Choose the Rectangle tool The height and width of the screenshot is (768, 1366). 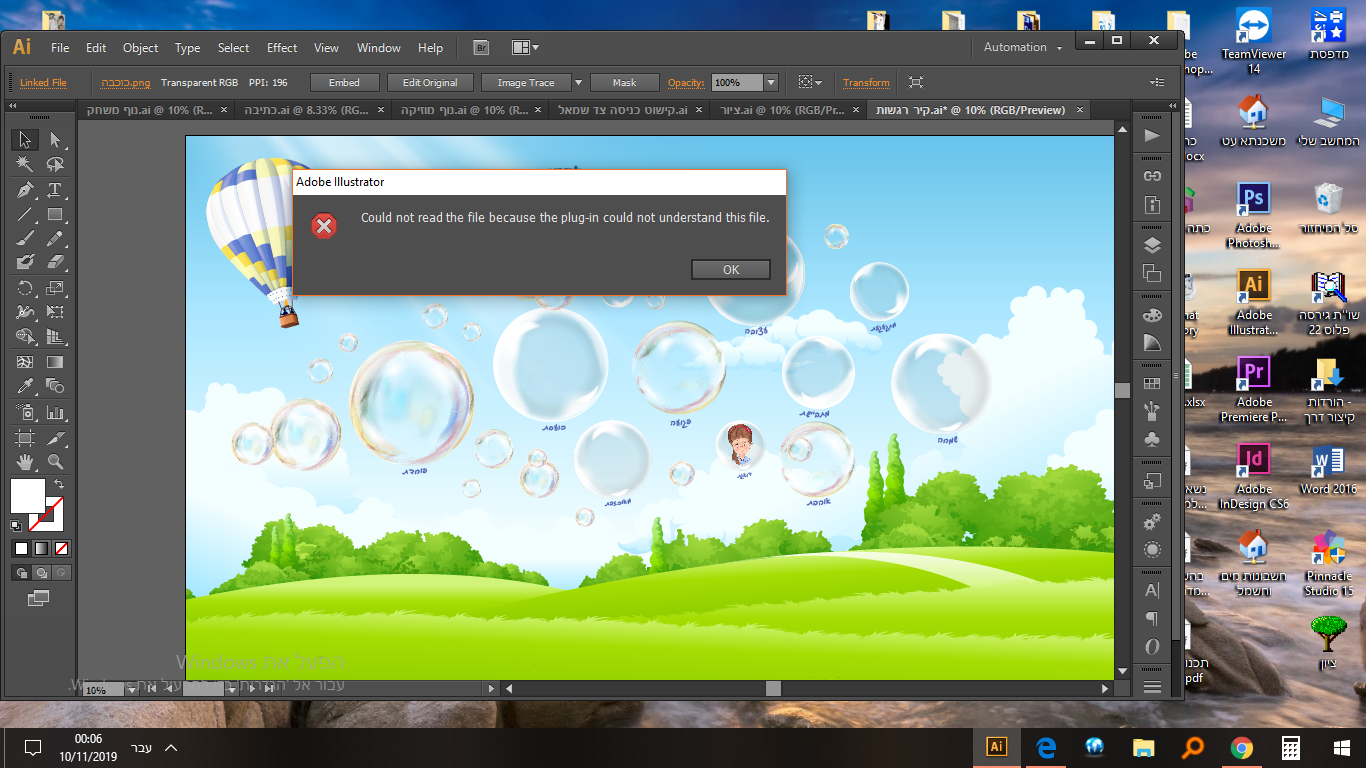pos(55,214)
